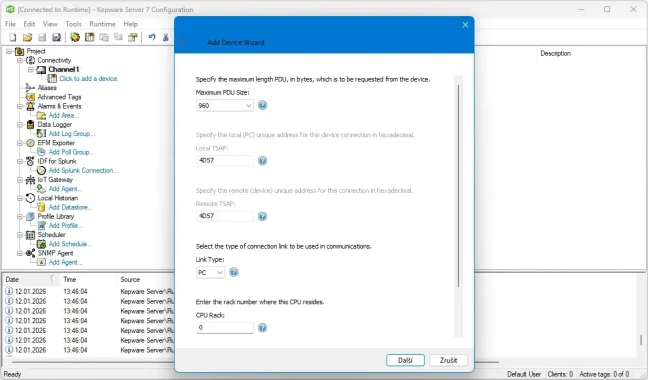Click the New Tag Group toolbar icon
The height and width of the screenshot is (380, 648).
104,38
